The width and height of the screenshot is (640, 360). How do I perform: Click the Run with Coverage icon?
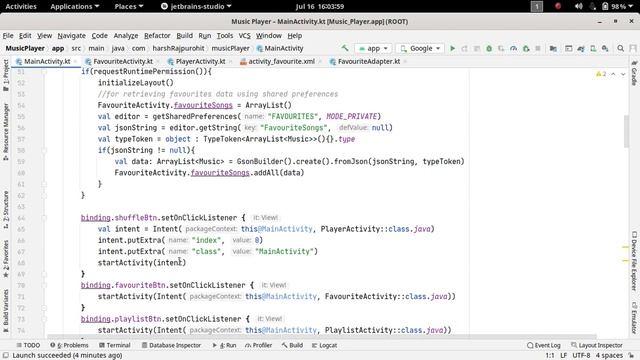(x=501, y=48)
